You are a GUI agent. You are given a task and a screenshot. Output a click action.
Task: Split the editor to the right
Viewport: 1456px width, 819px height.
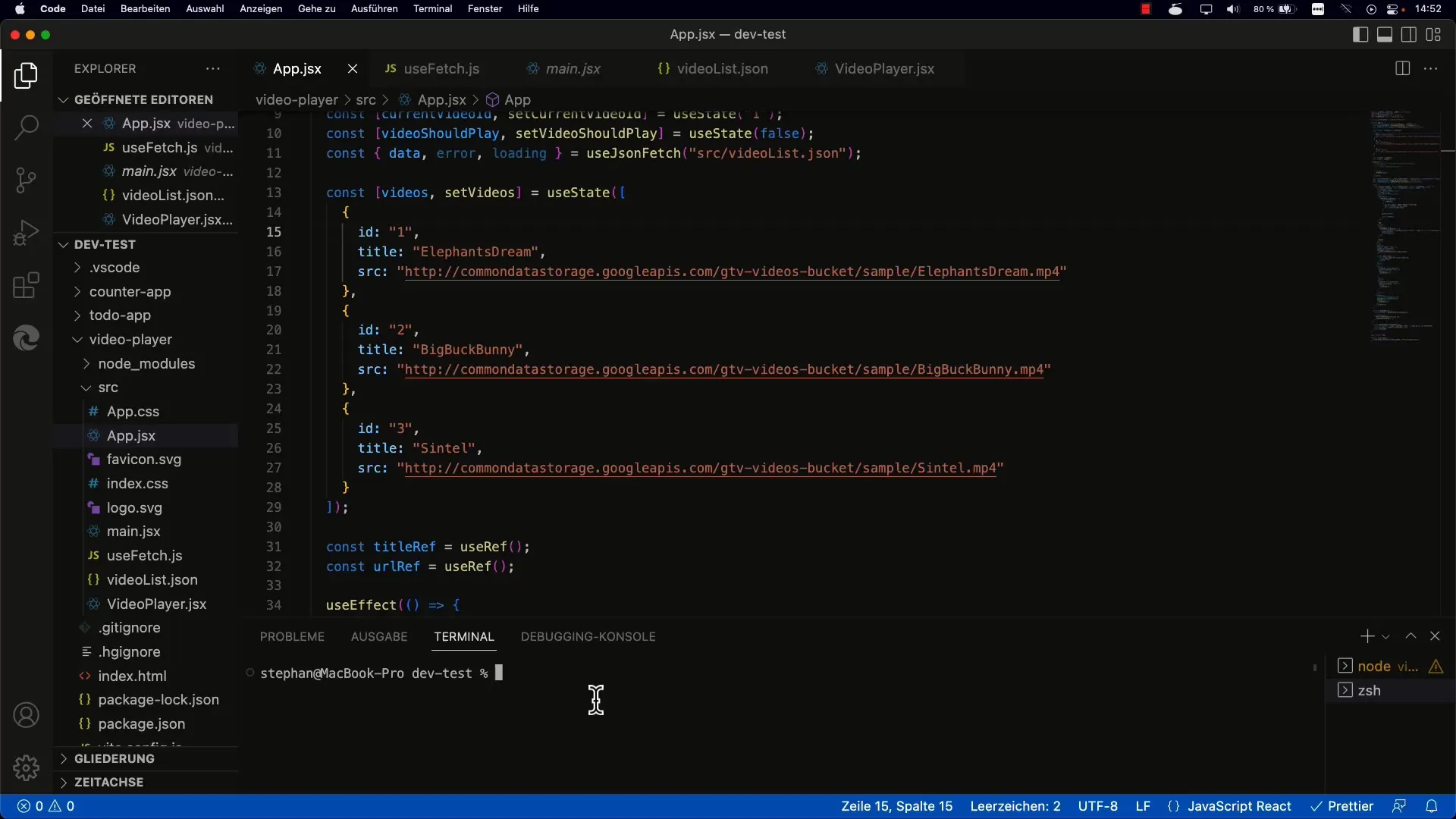1402,68
